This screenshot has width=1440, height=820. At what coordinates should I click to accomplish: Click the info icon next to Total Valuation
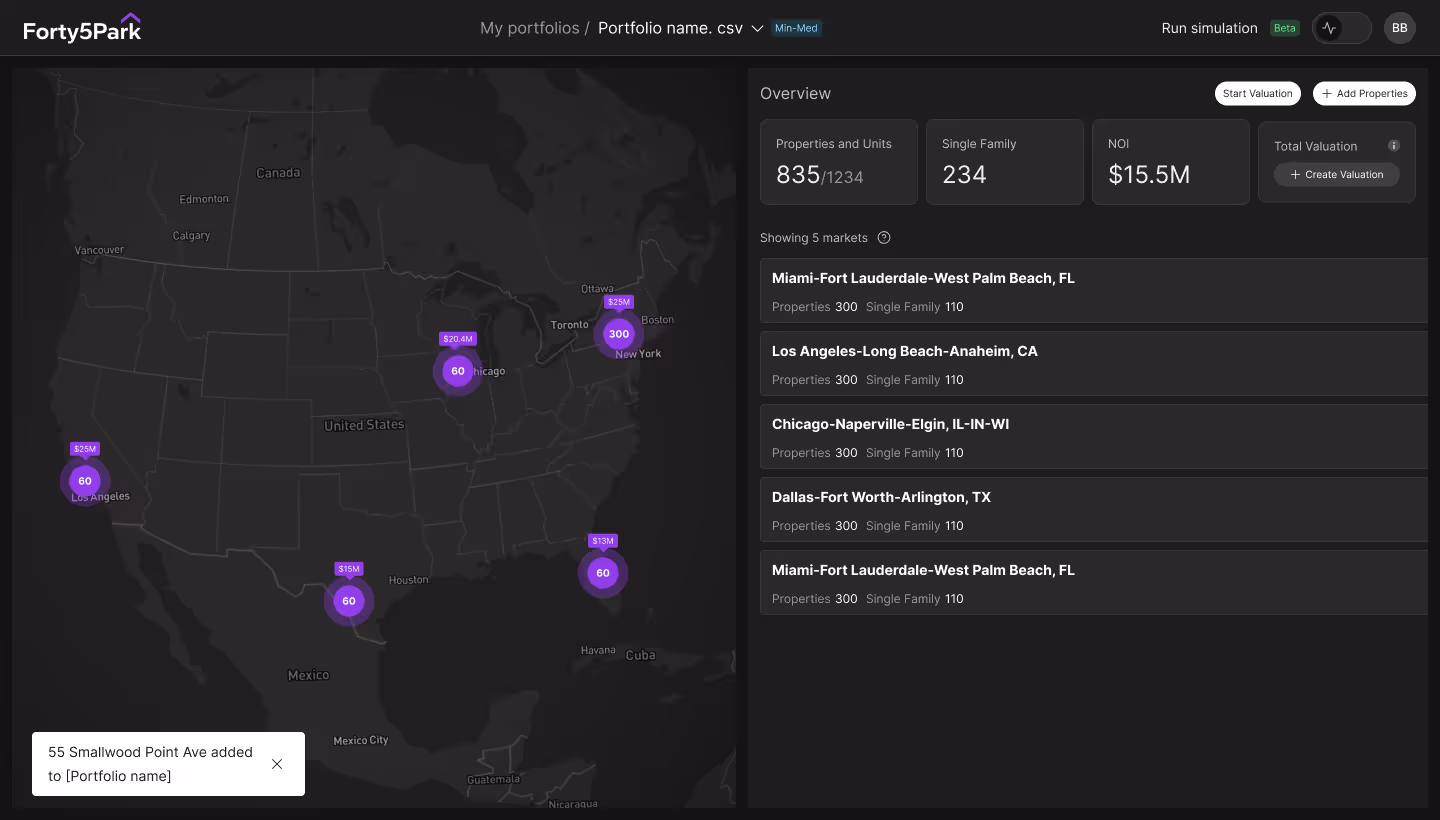[x=1394, y=145]
